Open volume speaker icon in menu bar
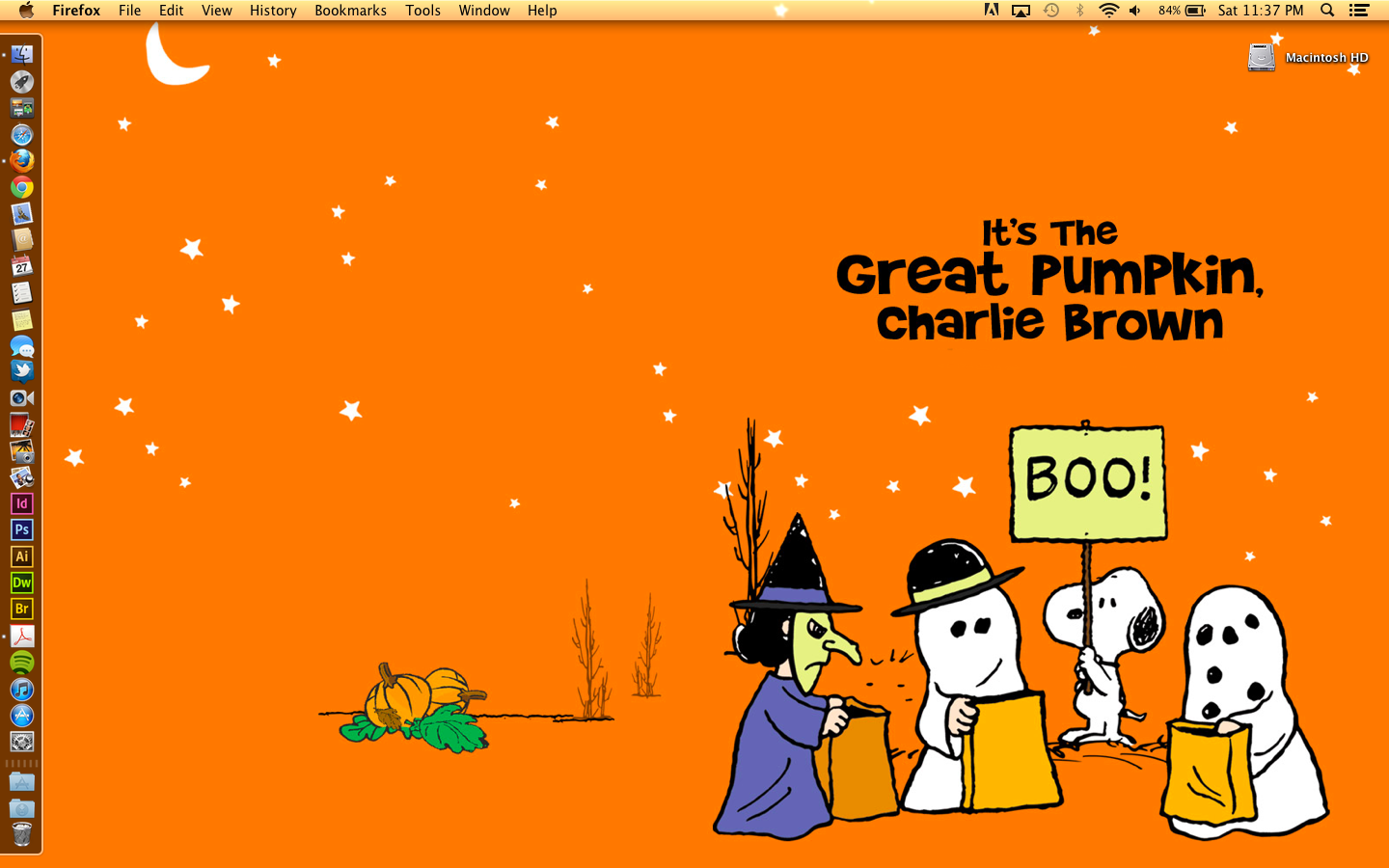The width and height of the screenshot is (1389, 868). 1135,11
